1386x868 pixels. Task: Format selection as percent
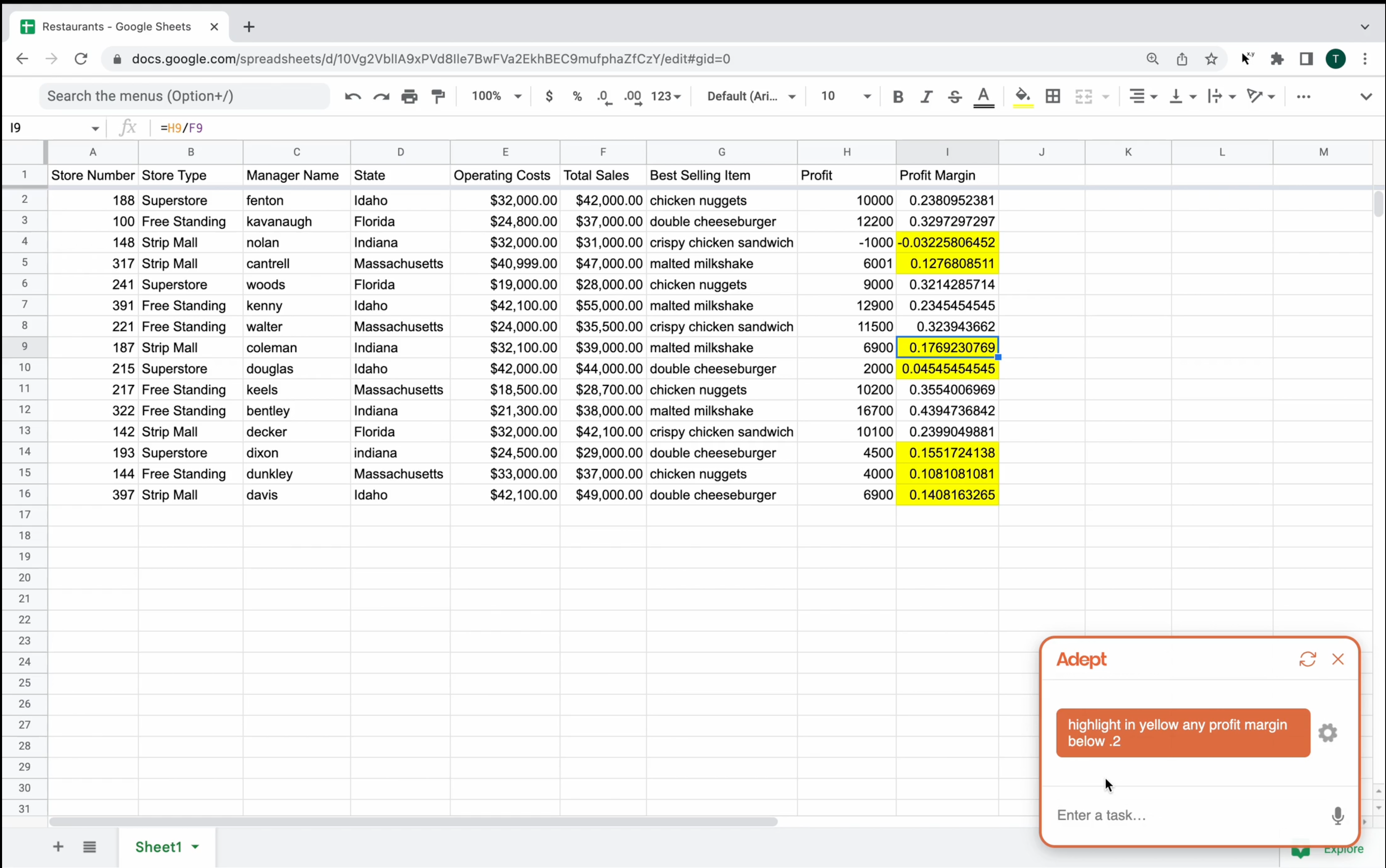pos(577,96)
